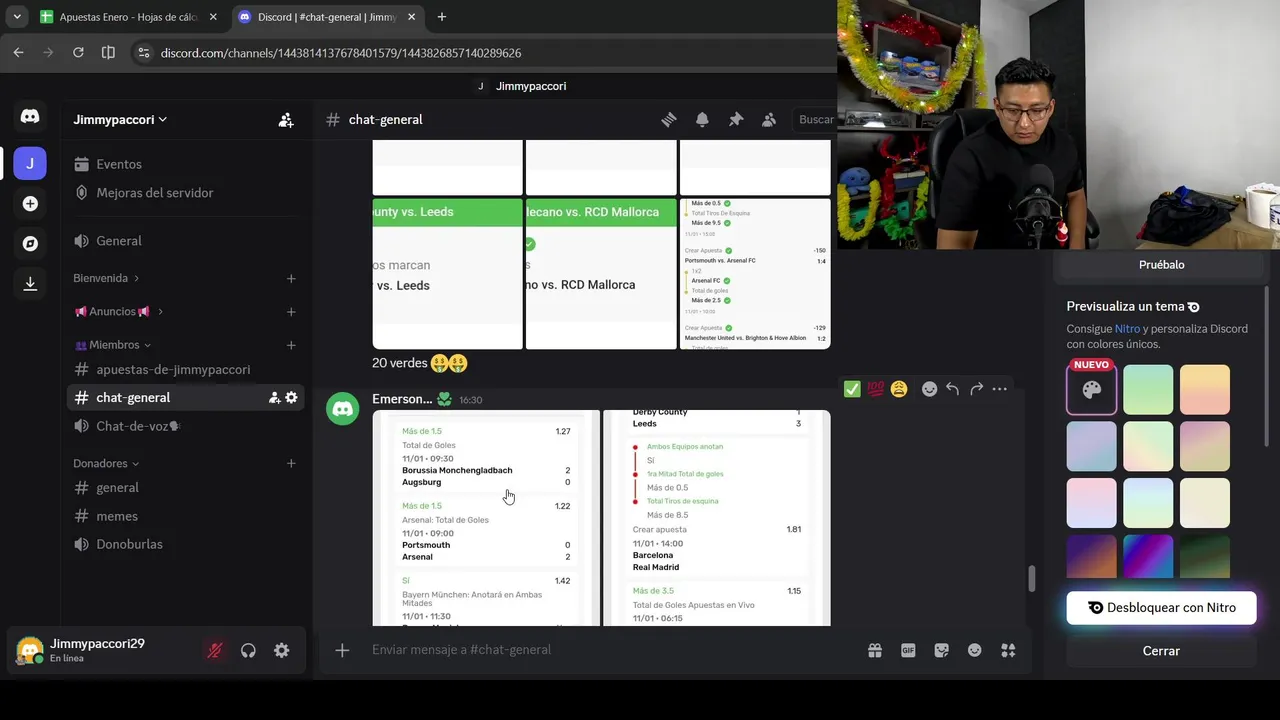Create a channel in the Donadores category

click(291, 463)
